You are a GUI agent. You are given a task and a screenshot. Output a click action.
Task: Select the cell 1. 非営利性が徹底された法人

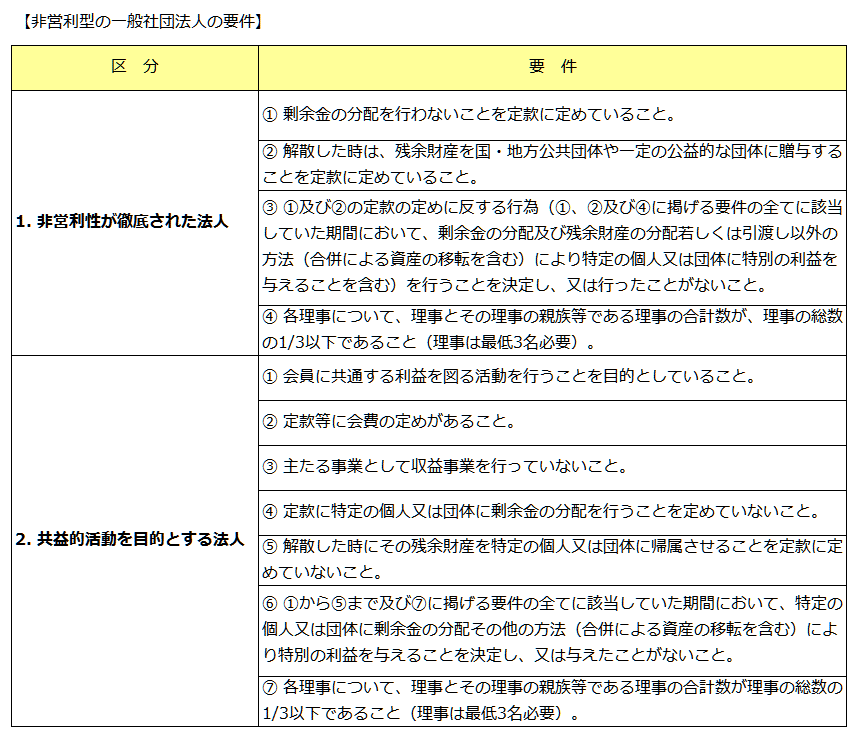point(135,223)
